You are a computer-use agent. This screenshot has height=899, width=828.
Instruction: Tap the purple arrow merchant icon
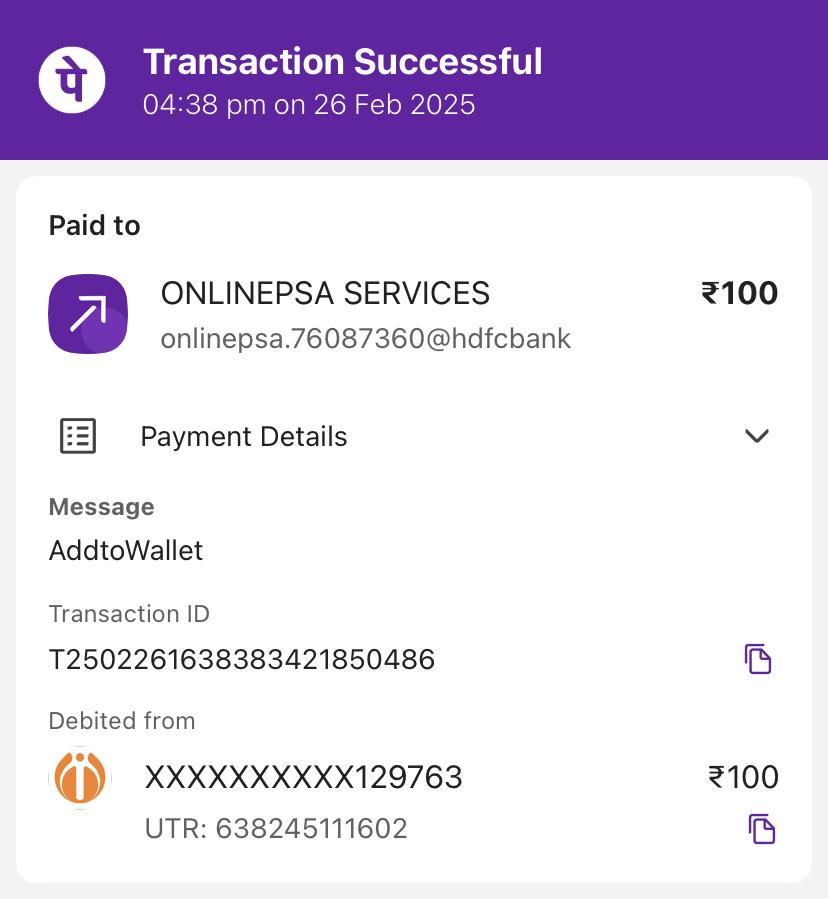click(88, 314)
